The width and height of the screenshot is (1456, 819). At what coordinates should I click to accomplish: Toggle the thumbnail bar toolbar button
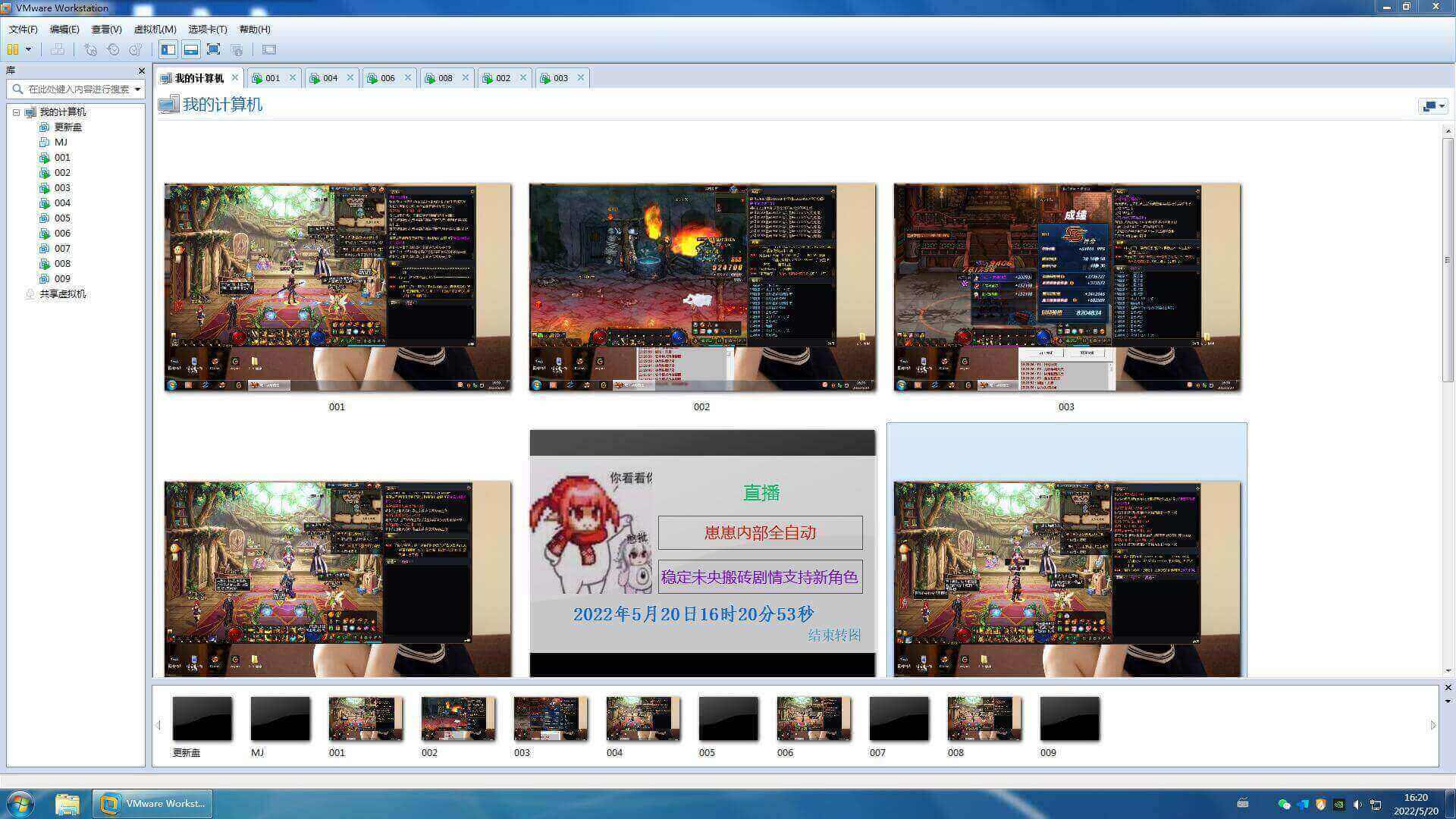click(x=191, y=49)
